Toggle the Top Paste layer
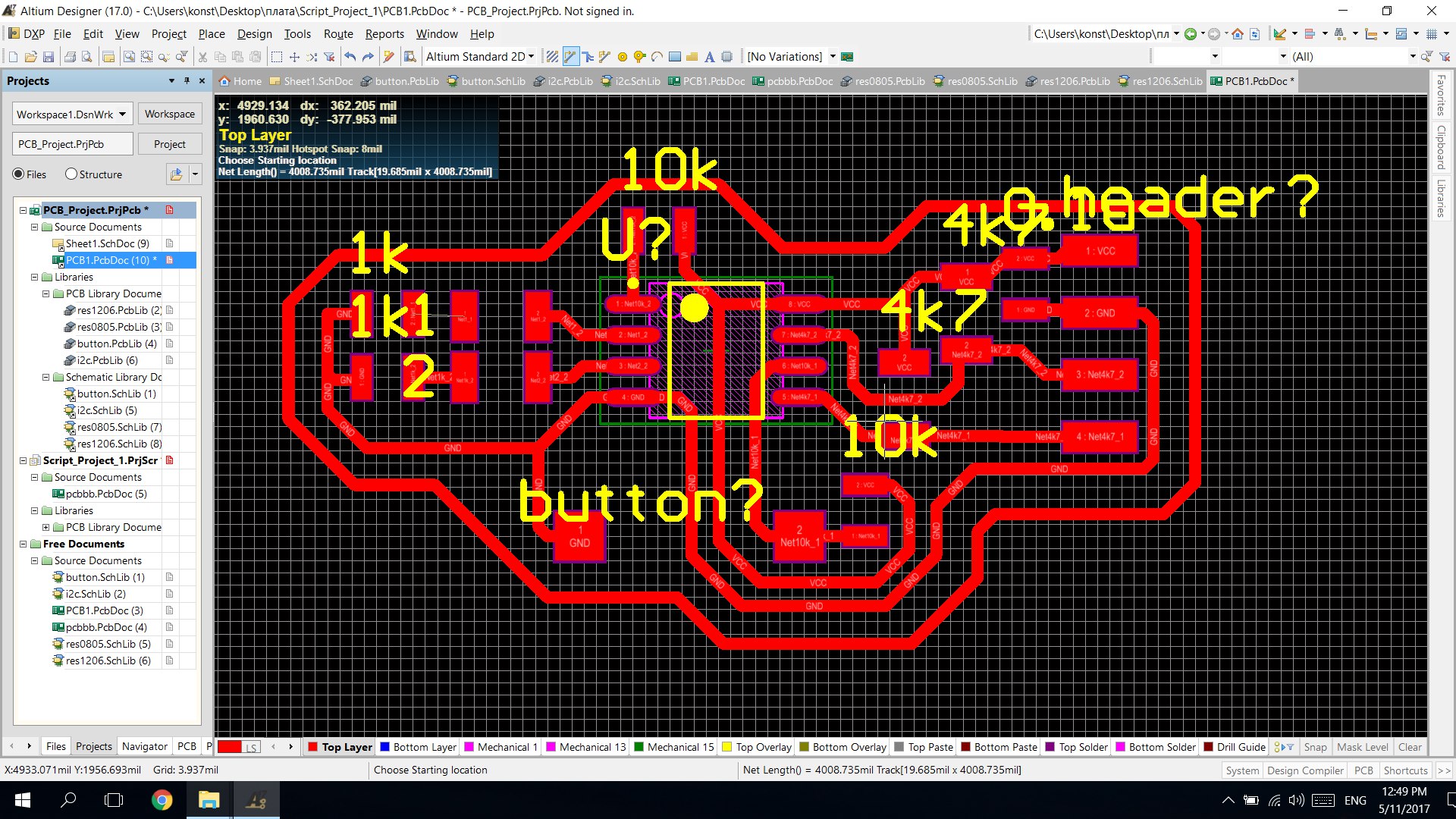This screenshot has height=819, width=1456. (x=924, y=747)
